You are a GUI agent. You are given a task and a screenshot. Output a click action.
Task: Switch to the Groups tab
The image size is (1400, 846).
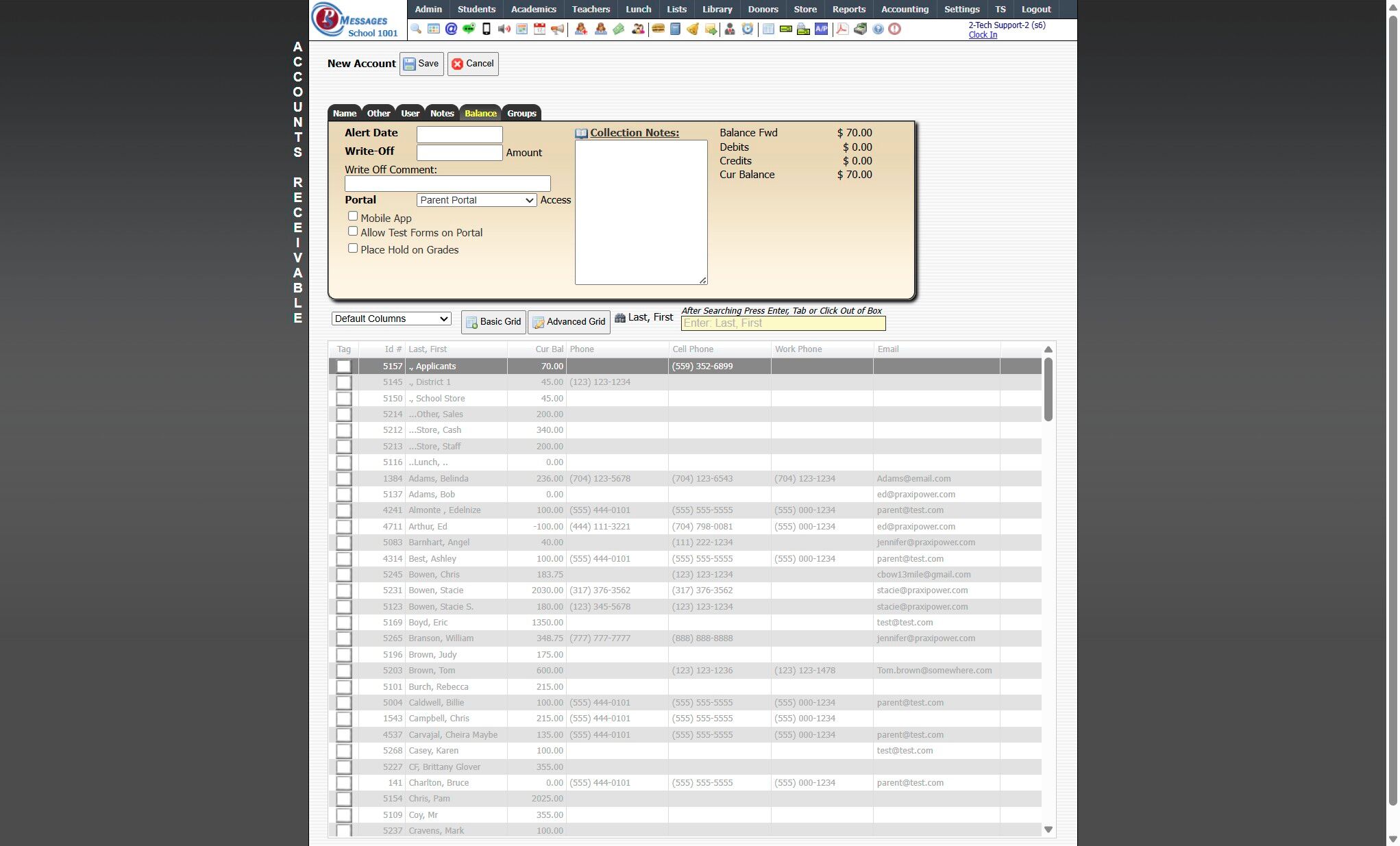[521, 113]
